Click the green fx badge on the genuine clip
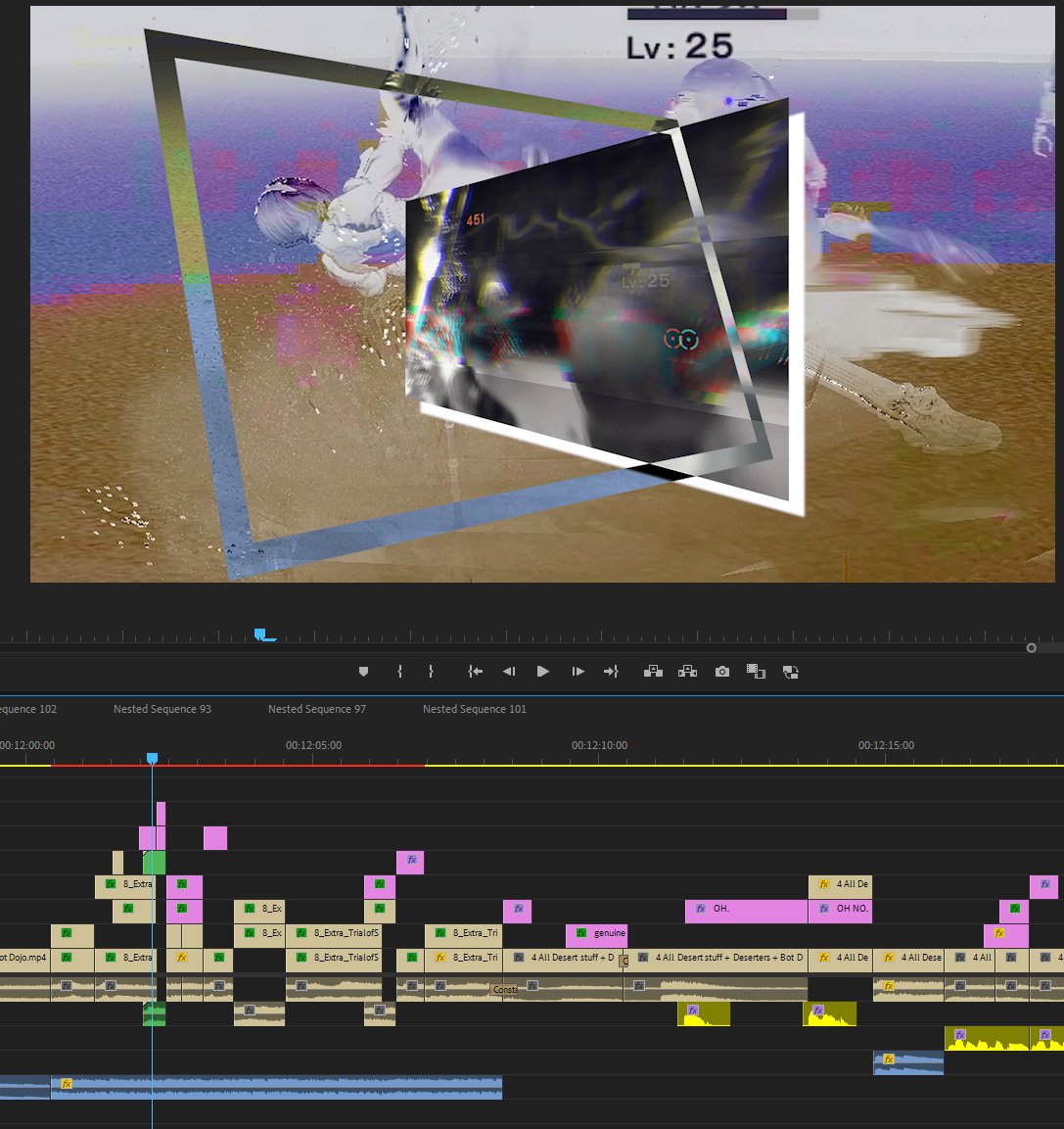This screenshot has height=1129, width=1064. pyautogui.click(x=581, y=933)
